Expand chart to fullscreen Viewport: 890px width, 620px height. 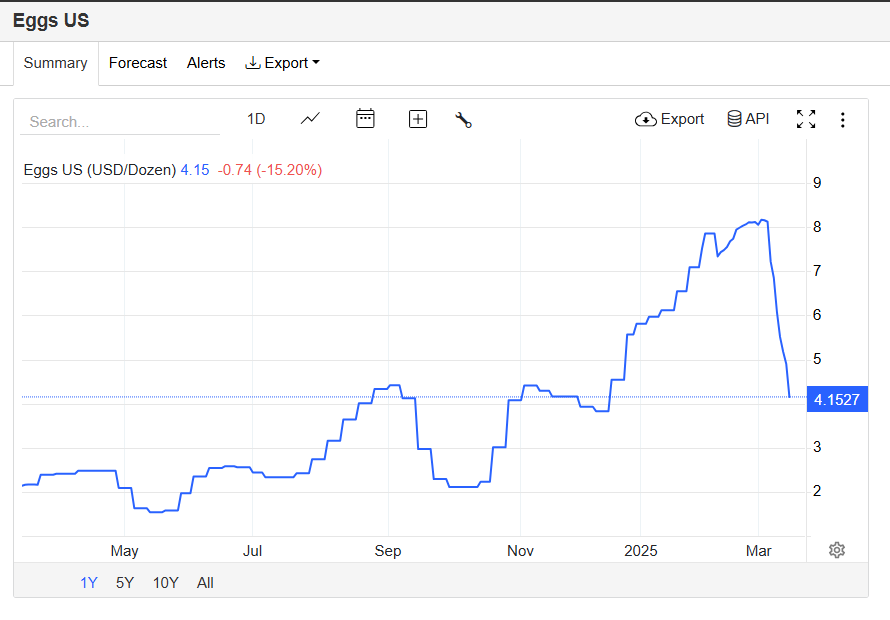pyautogui.click(x=806, y=119)
